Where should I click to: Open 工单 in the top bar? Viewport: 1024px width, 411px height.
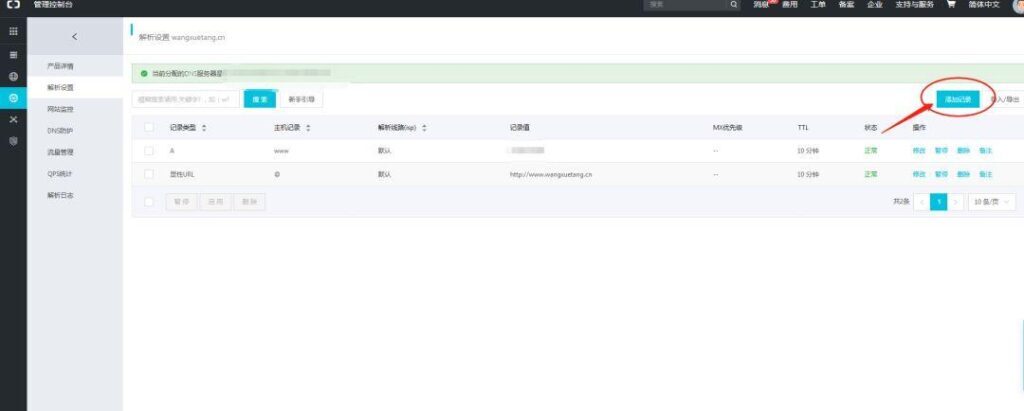818,5
